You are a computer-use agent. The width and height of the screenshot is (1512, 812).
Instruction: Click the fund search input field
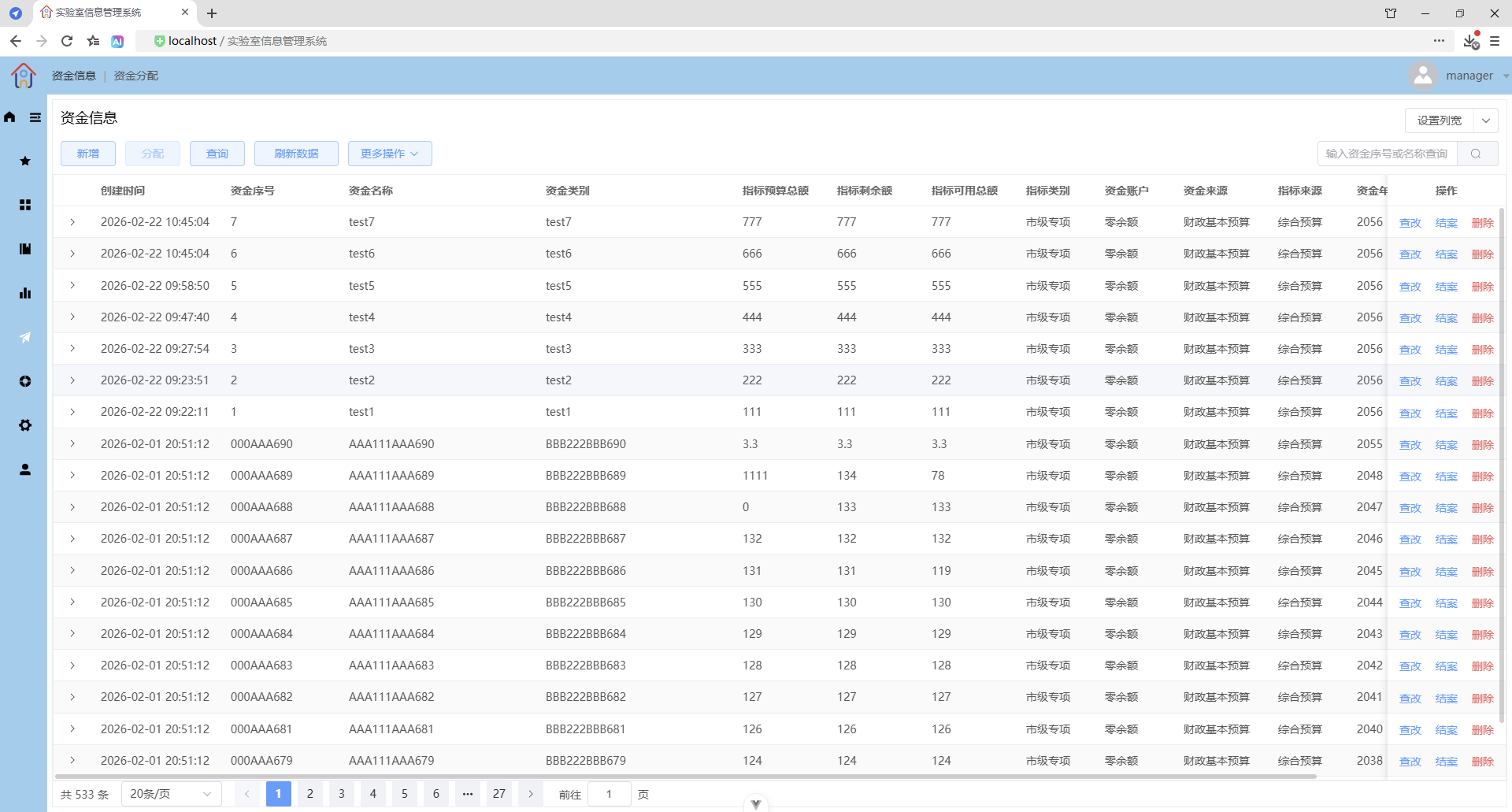[x=1388, y=154]
